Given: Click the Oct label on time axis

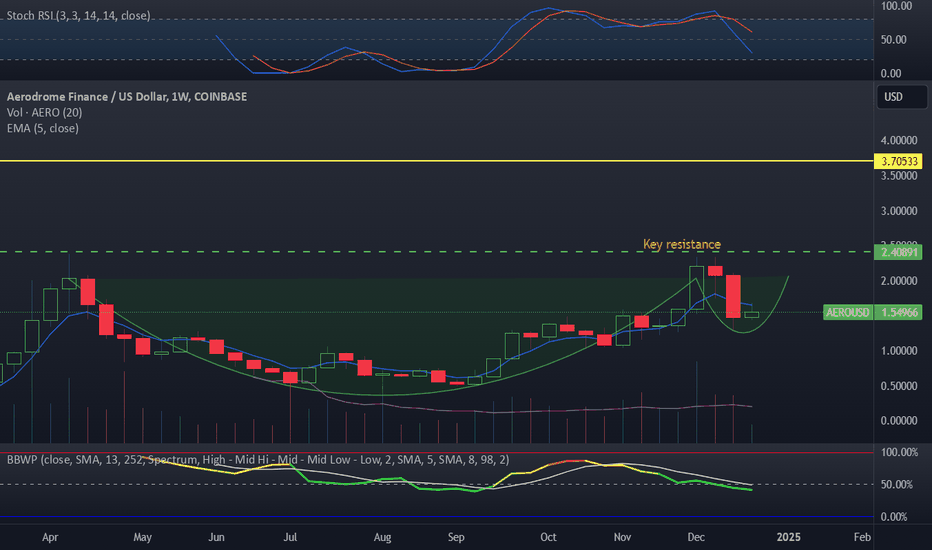Looking at the screenshot, I should coord(548,537).
